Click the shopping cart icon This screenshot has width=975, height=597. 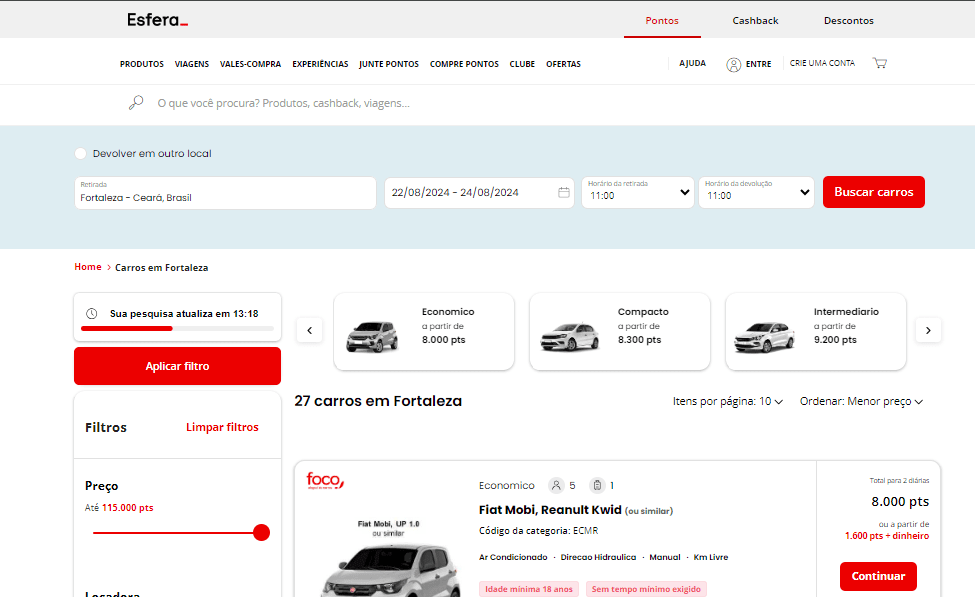[880, 63]
